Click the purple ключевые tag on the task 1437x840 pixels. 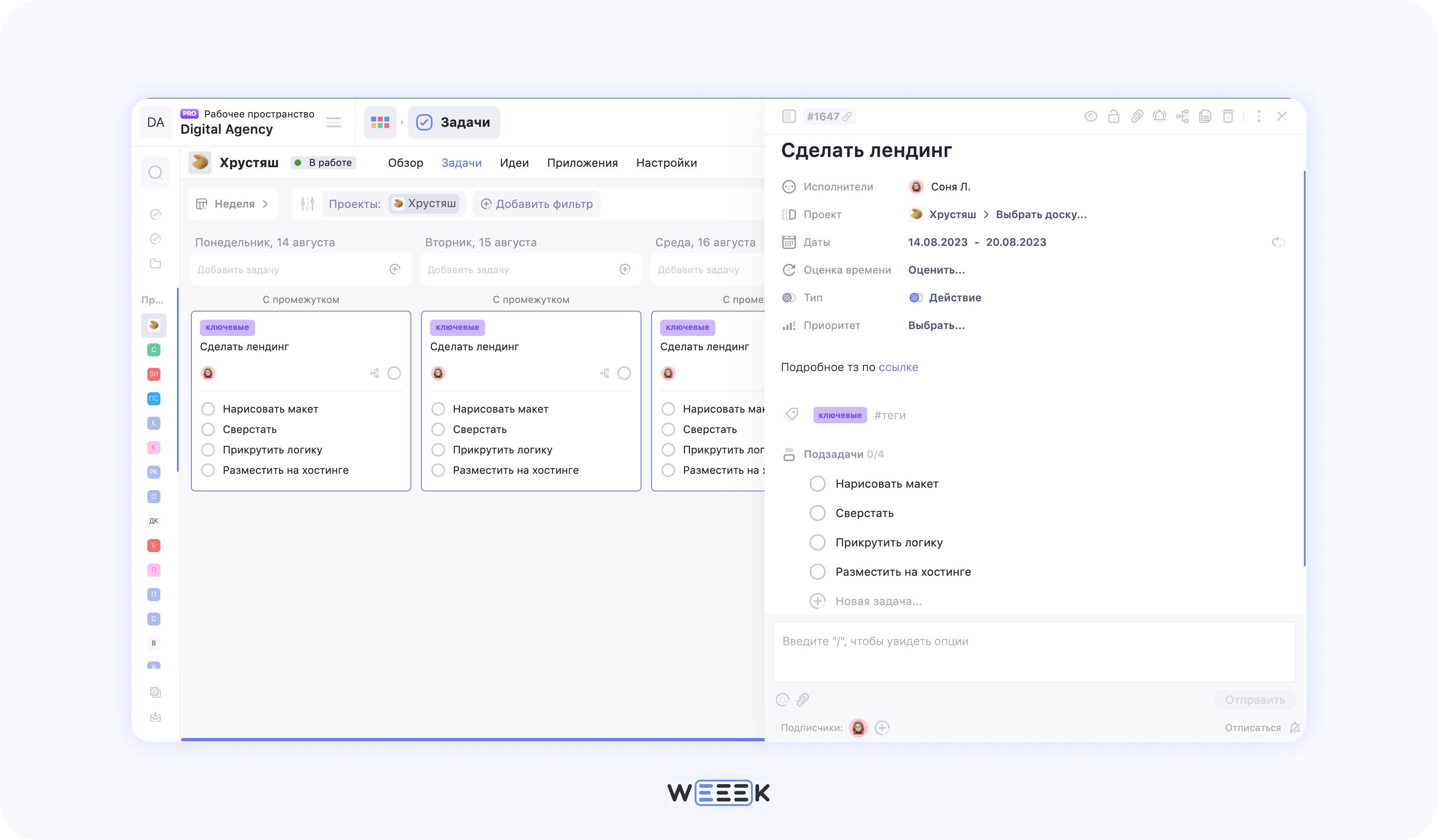point(839,415)
